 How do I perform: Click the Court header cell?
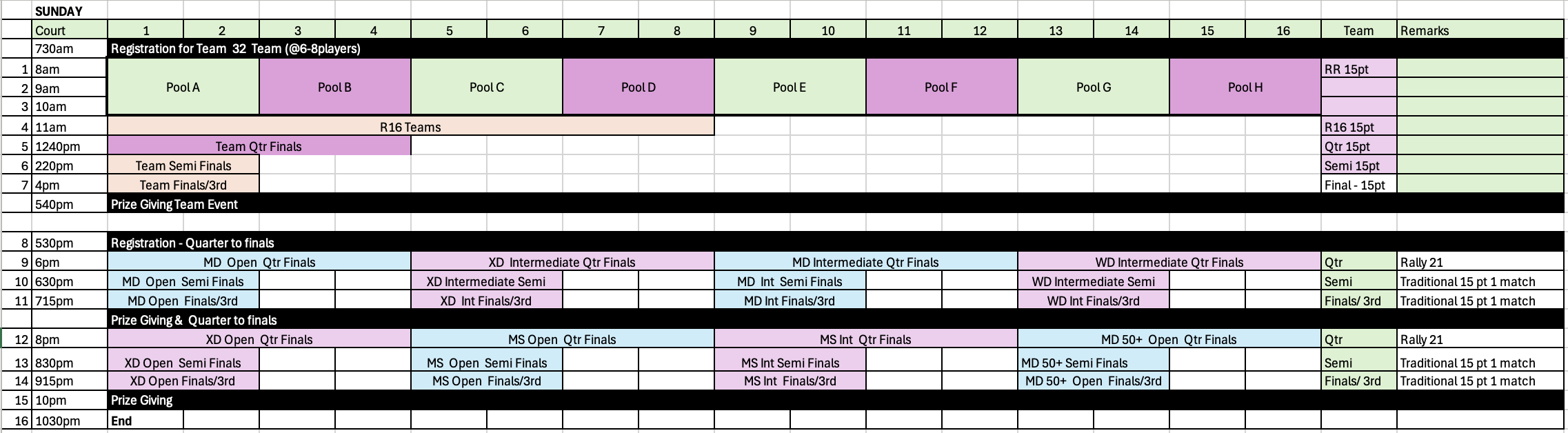[x=70, y=30]
